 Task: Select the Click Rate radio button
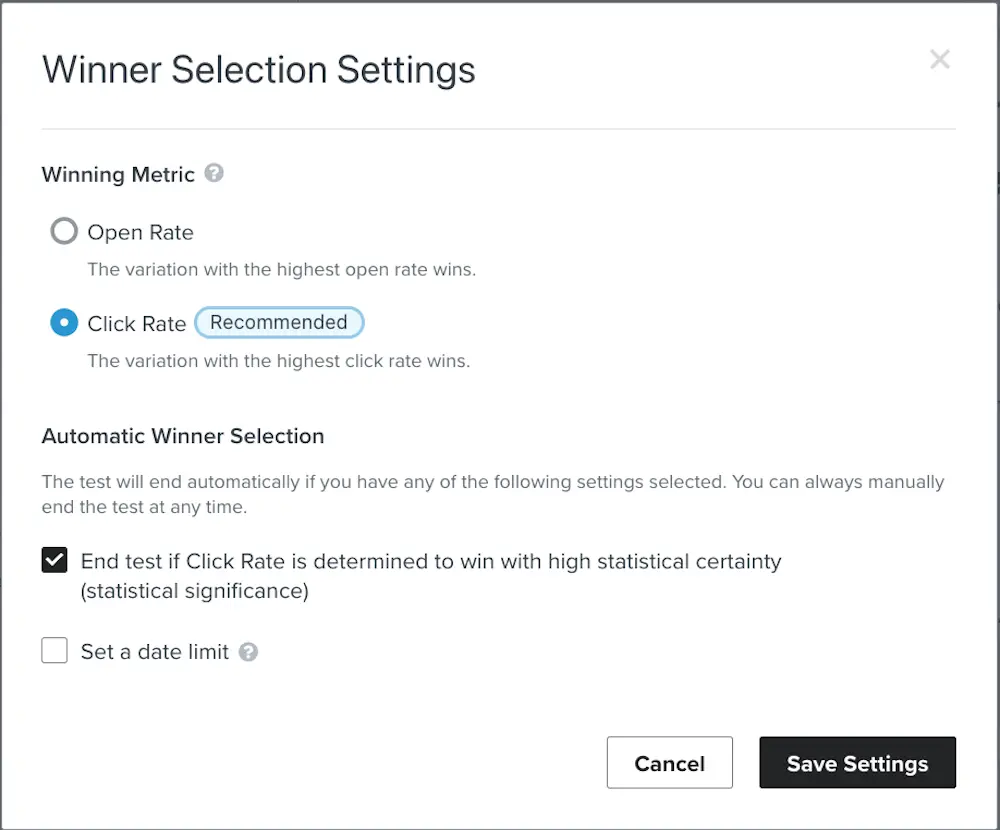click(64, 323)
